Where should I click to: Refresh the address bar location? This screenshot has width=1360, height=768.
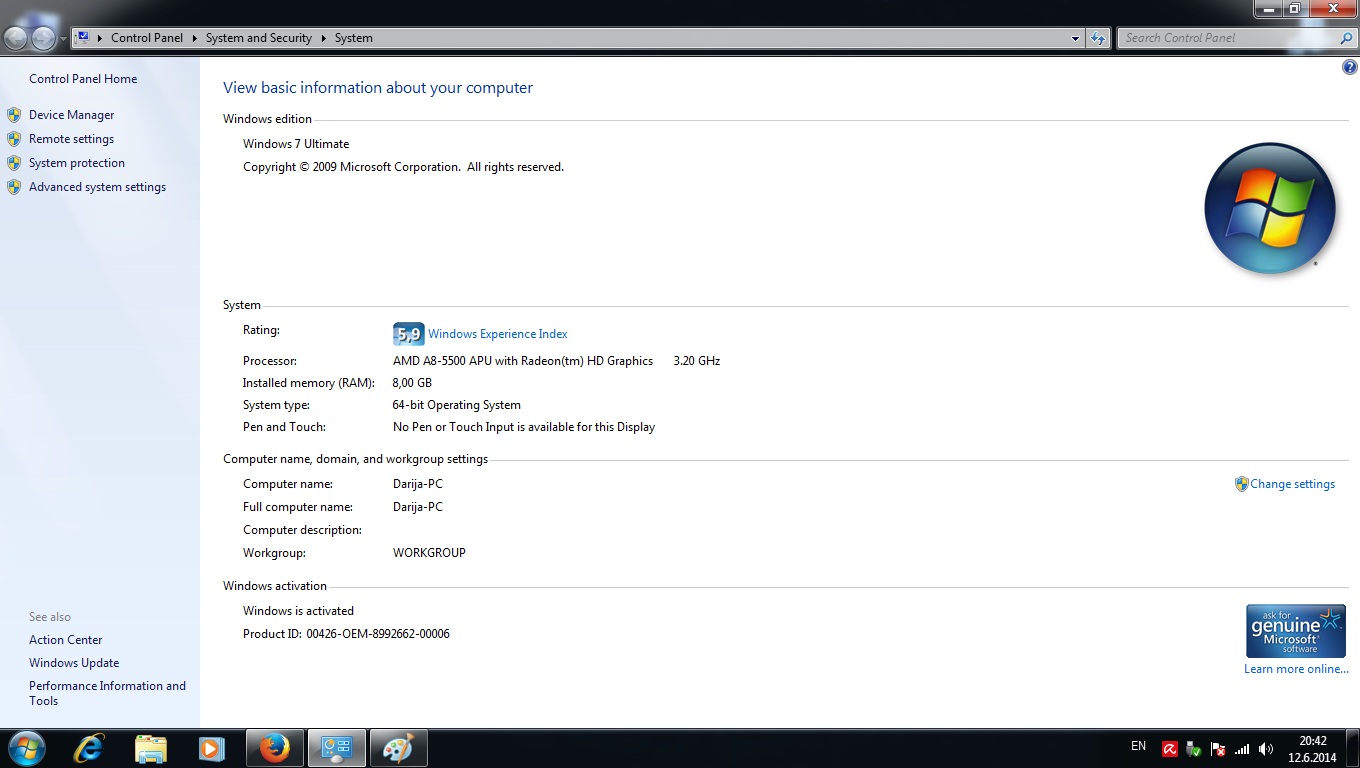[x=1098, y=38]
